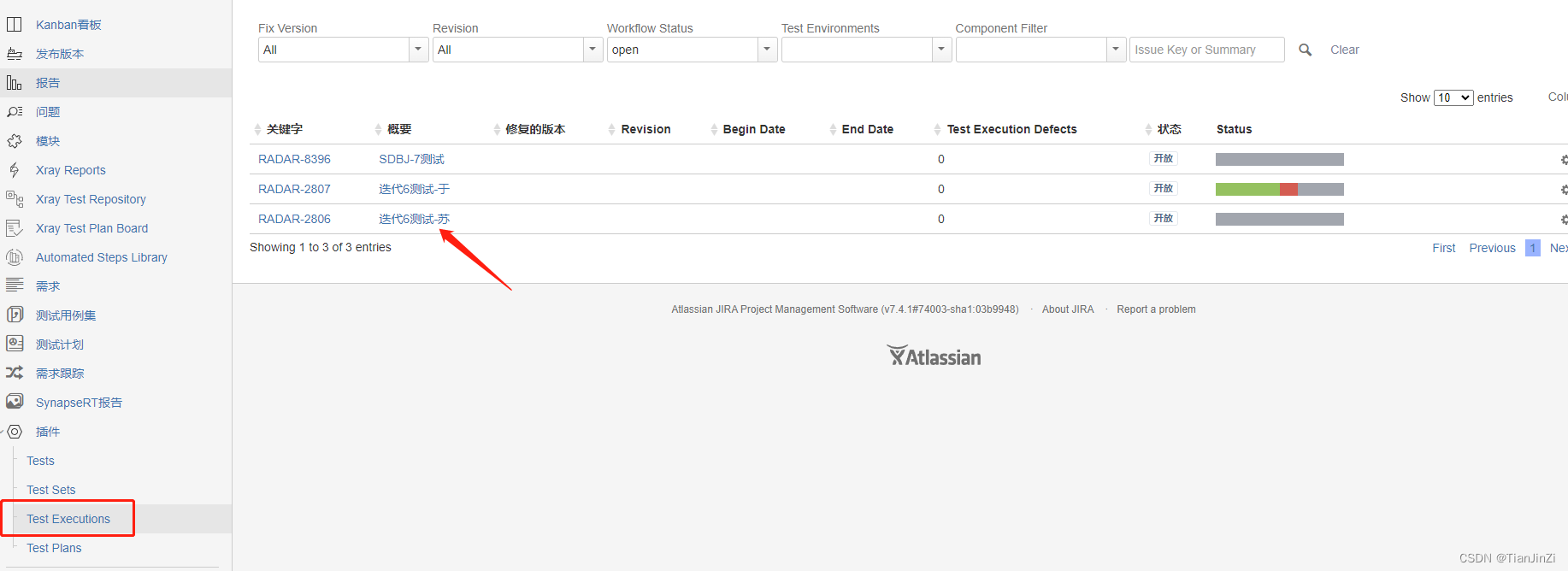1568x571 pixels.
Task: Sort by 状态 column arrows
Action: click(x=1148, y=129)
